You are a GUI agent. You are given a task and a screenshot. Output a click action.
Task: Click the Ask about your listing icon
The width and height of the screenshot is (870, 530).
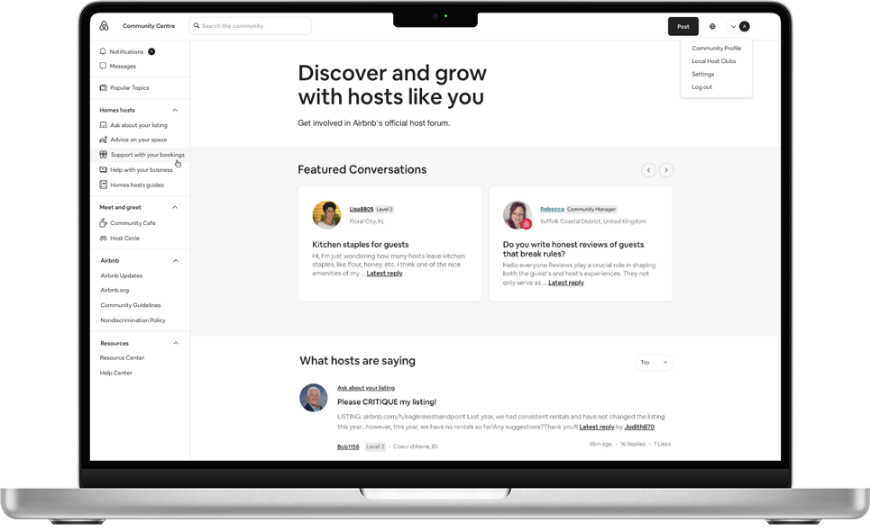coord(103,125)
